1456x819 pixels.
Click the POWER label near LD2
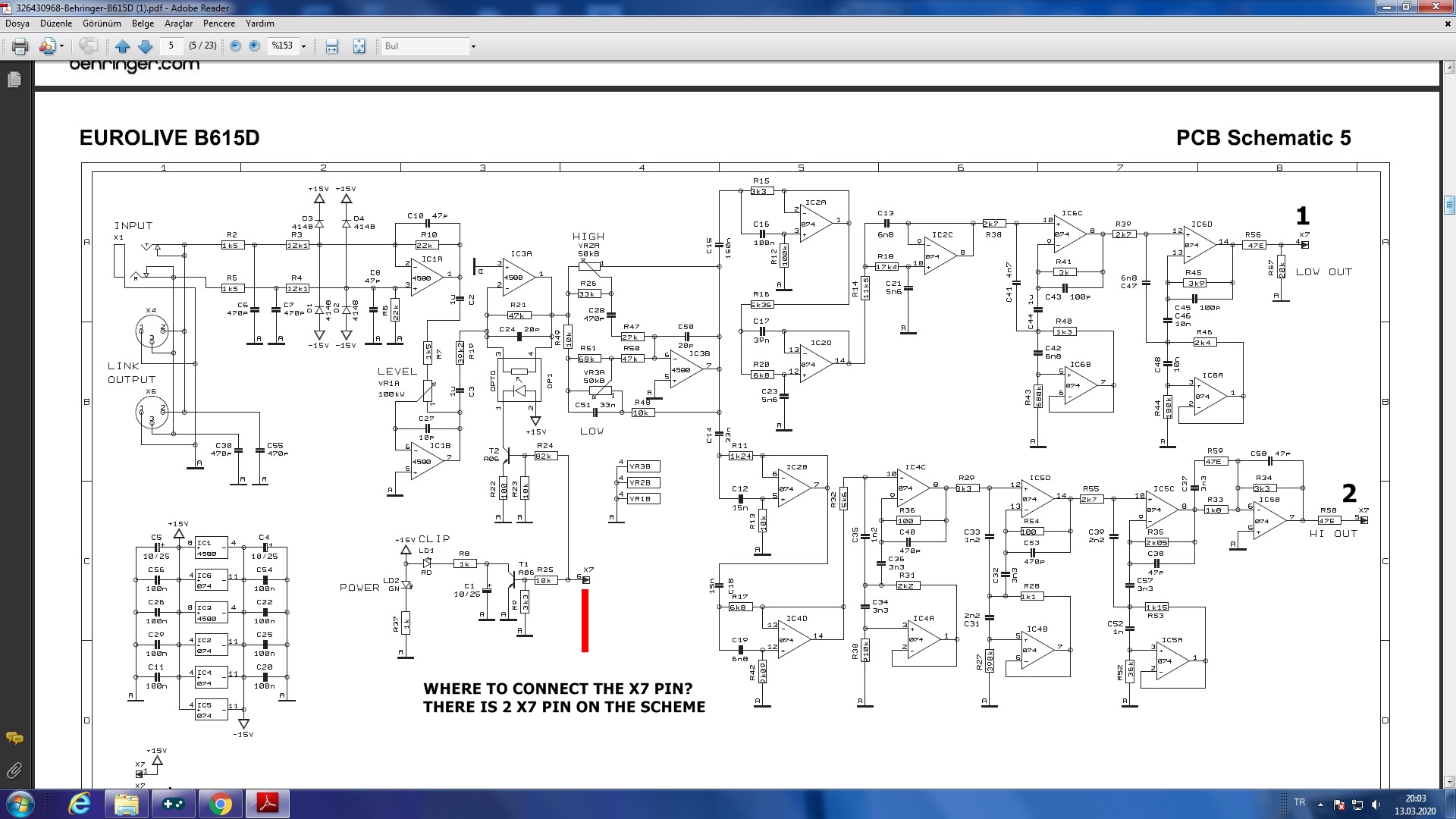click(359, 588)
